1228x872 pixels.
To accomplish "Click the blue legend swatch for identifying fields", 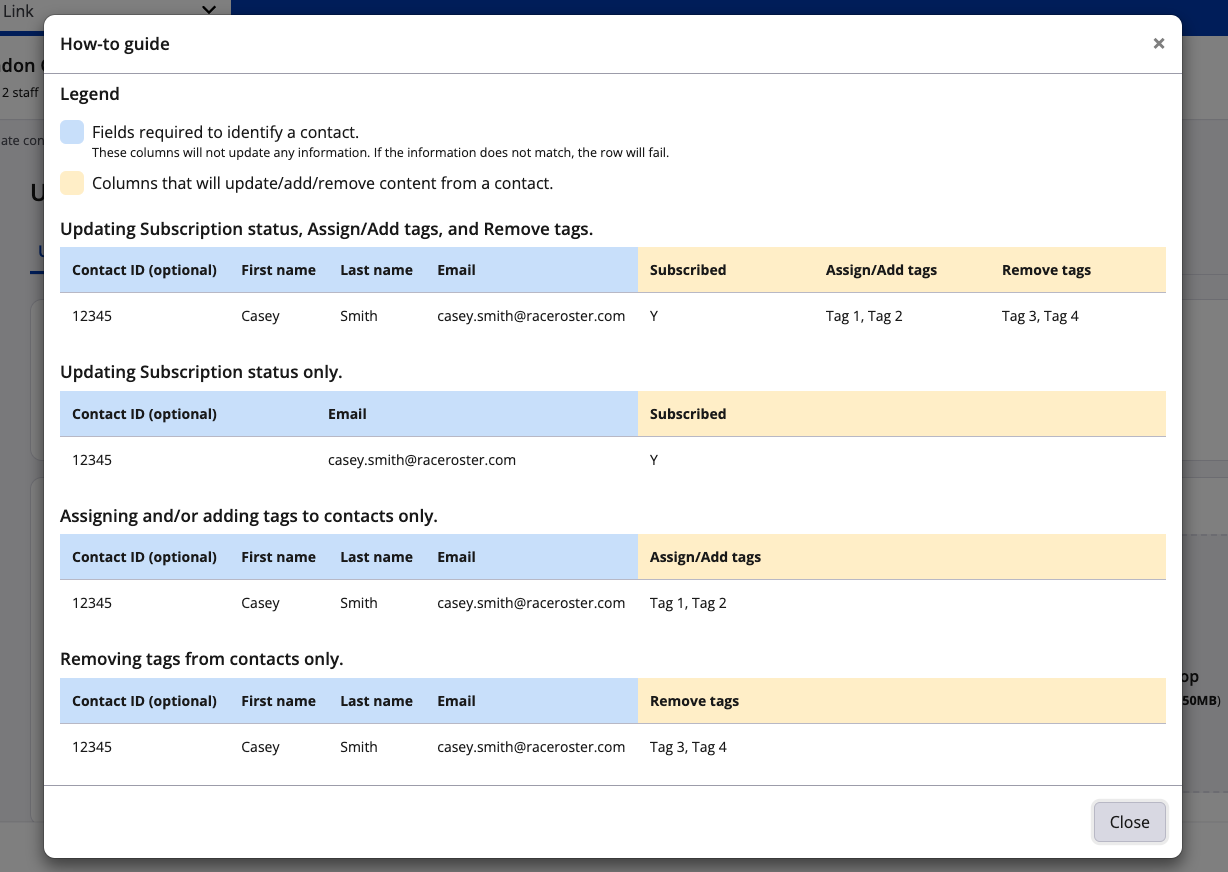I will click(x=72, y=132).
